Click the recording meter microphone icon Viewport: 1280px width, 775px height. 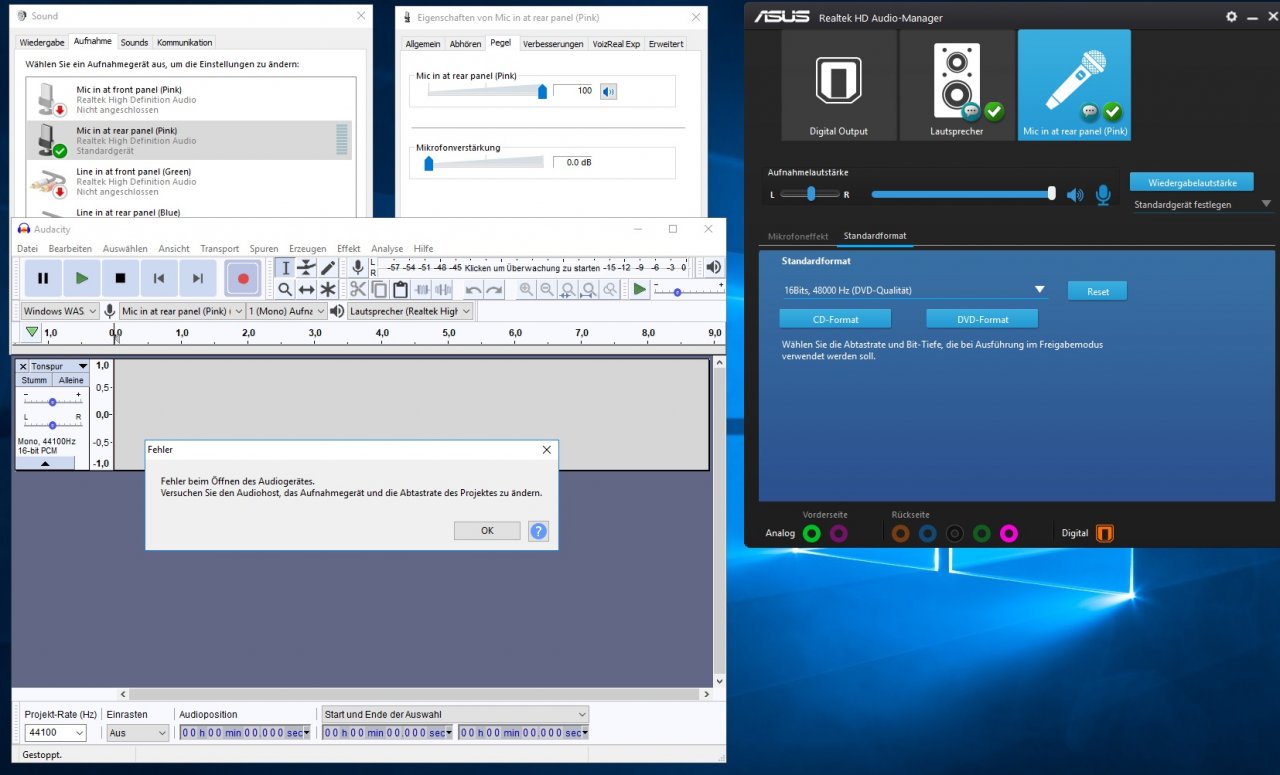tap(358, 267)
